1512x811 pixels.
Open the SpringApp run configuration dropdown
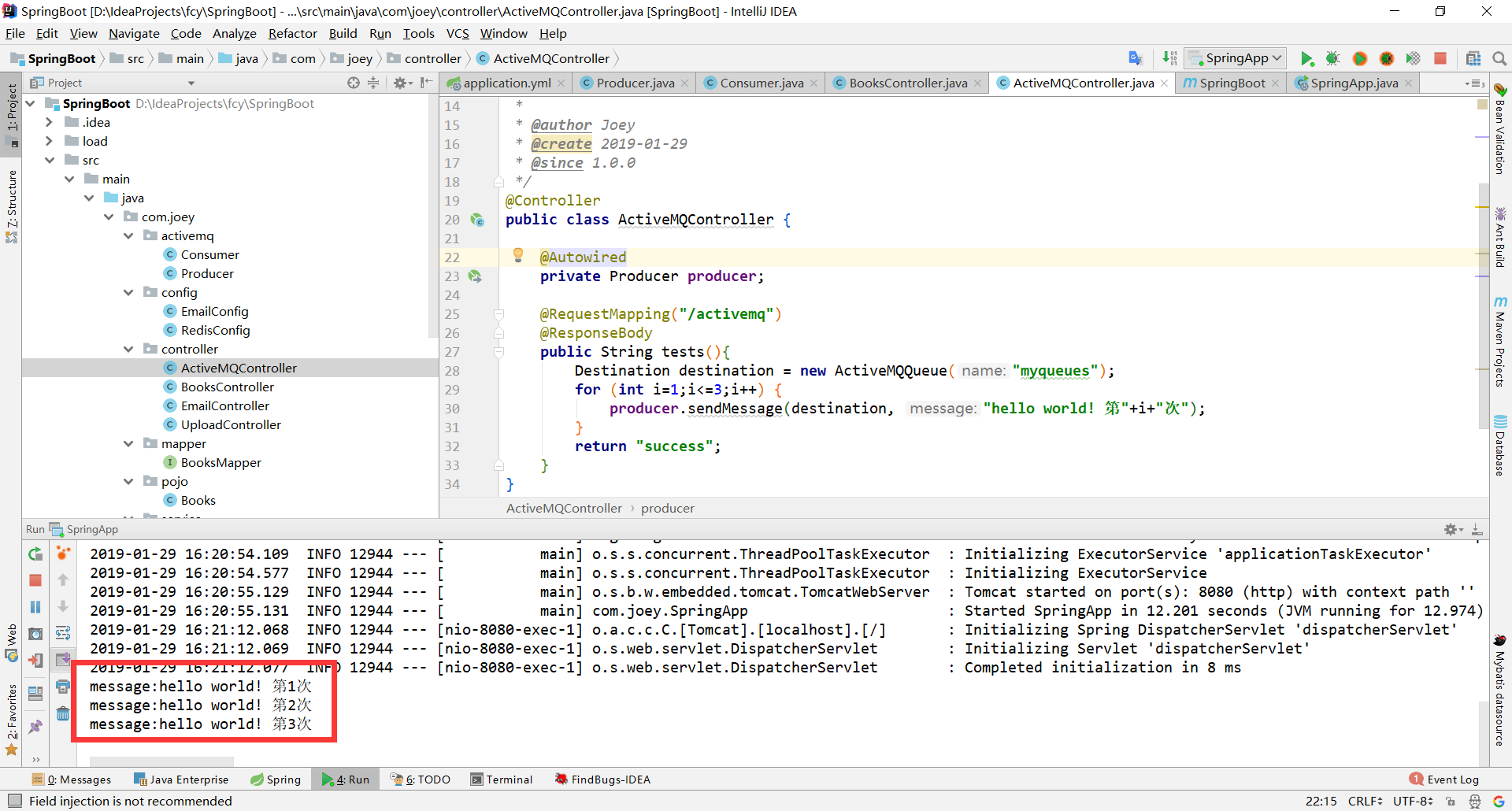[x=1236, y=58]
